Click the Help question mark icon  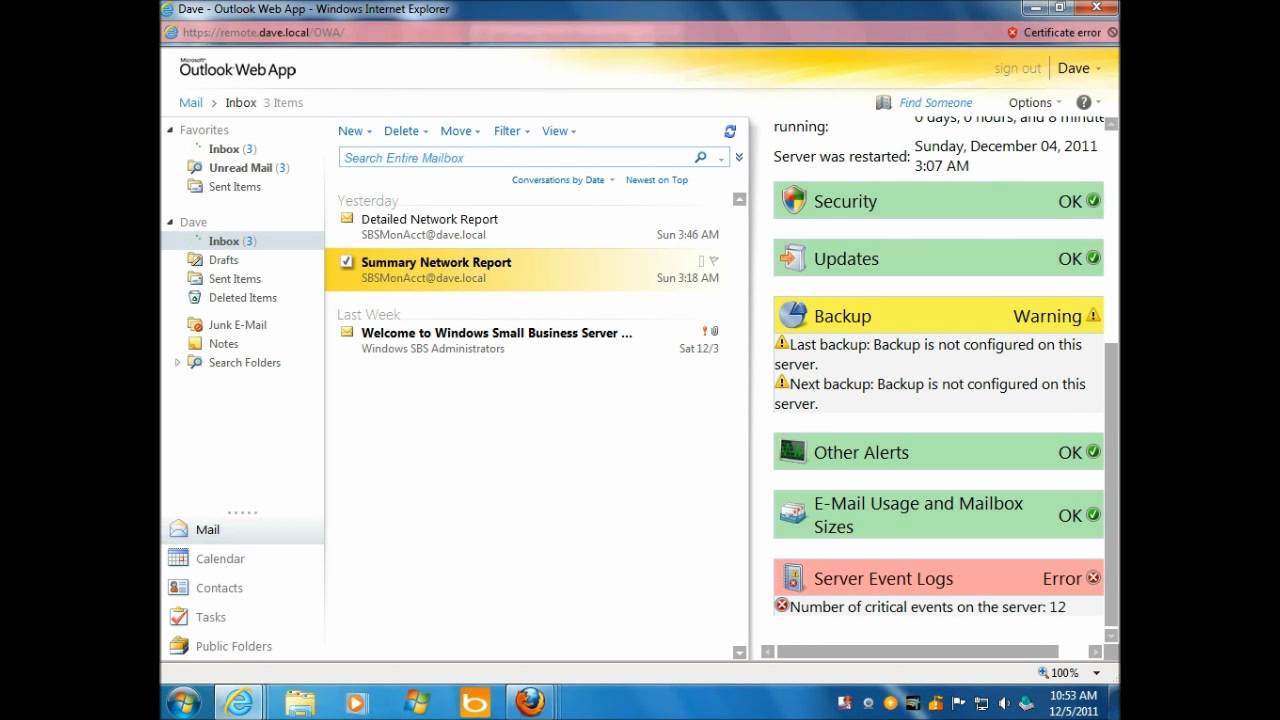point(1083,102)
